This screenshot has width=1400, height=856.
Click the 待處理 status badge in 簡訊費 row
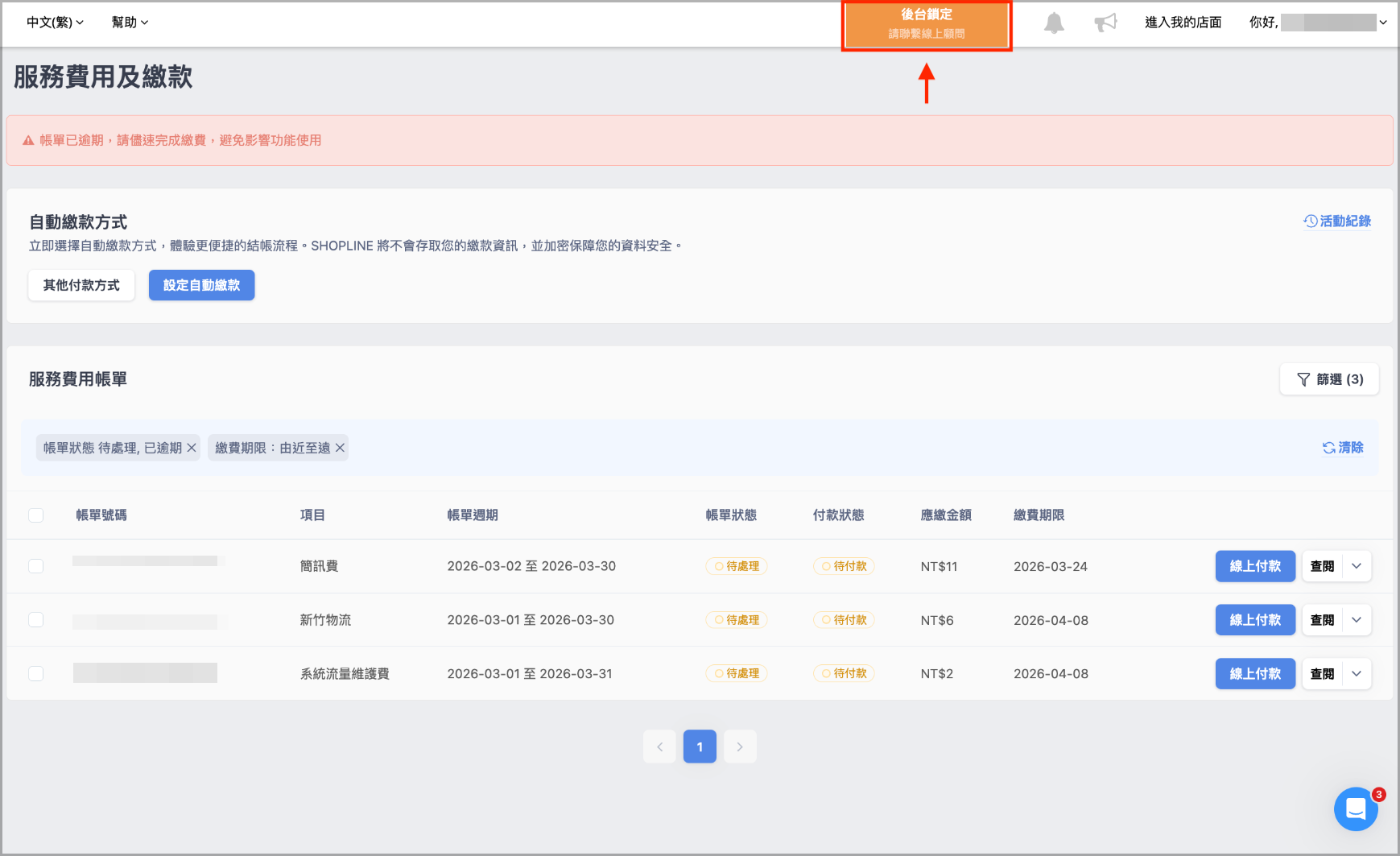tap(737, 566)
